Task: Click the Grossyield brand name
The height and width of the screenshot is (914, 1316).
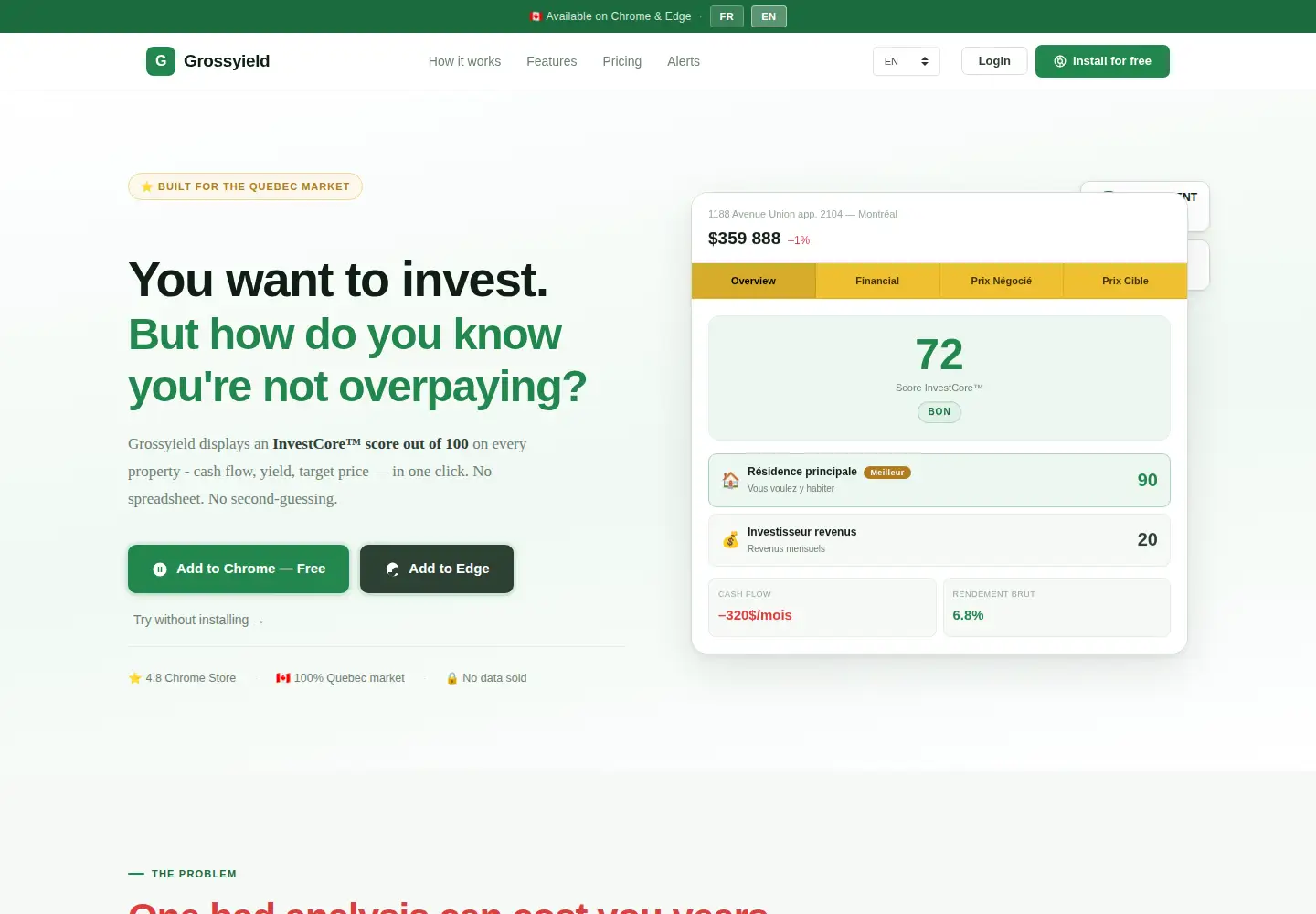Action: [x=227, y=61]
